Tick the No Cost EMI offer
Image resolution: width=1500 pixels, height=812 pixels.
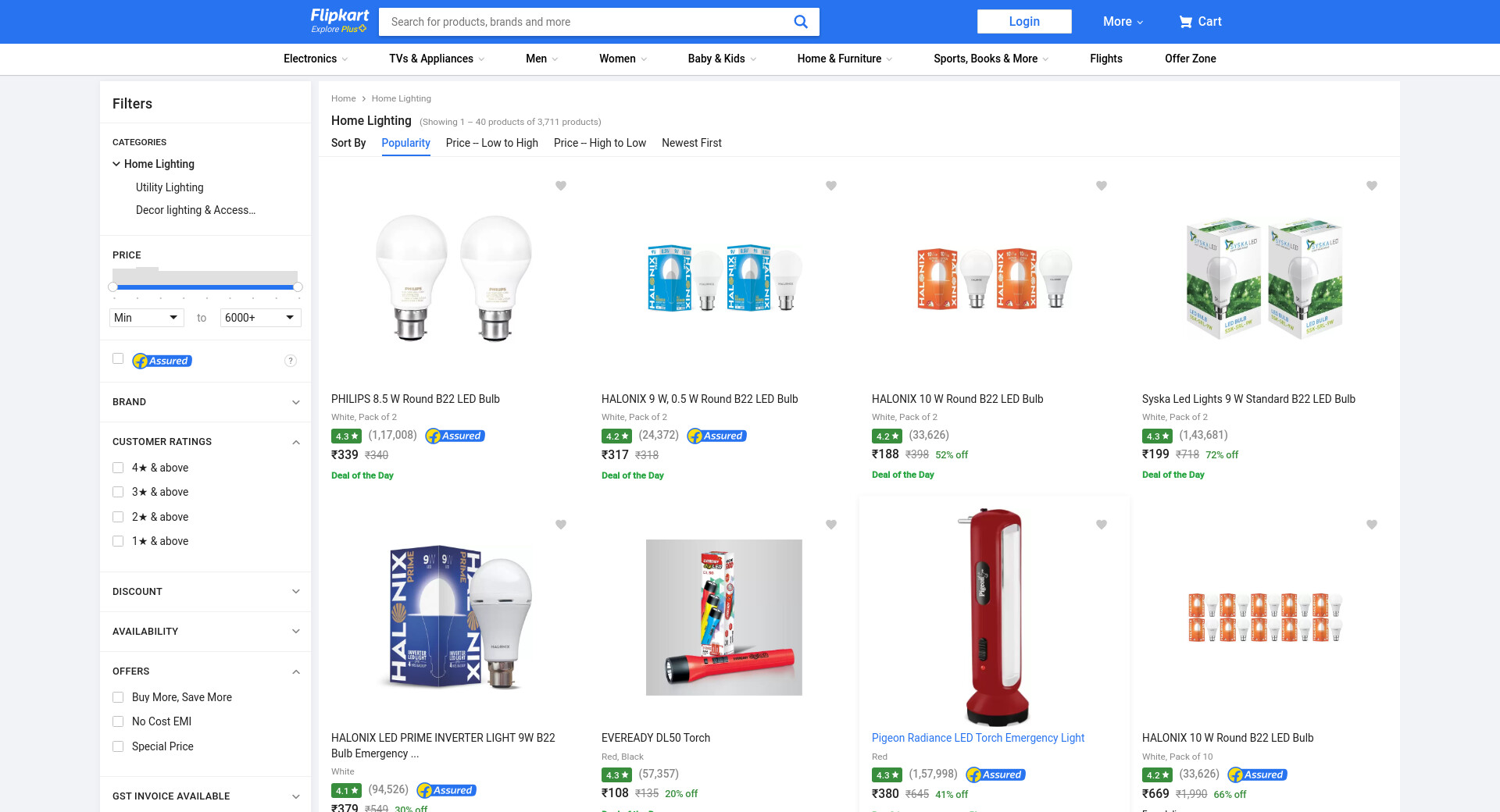(118, 721)
